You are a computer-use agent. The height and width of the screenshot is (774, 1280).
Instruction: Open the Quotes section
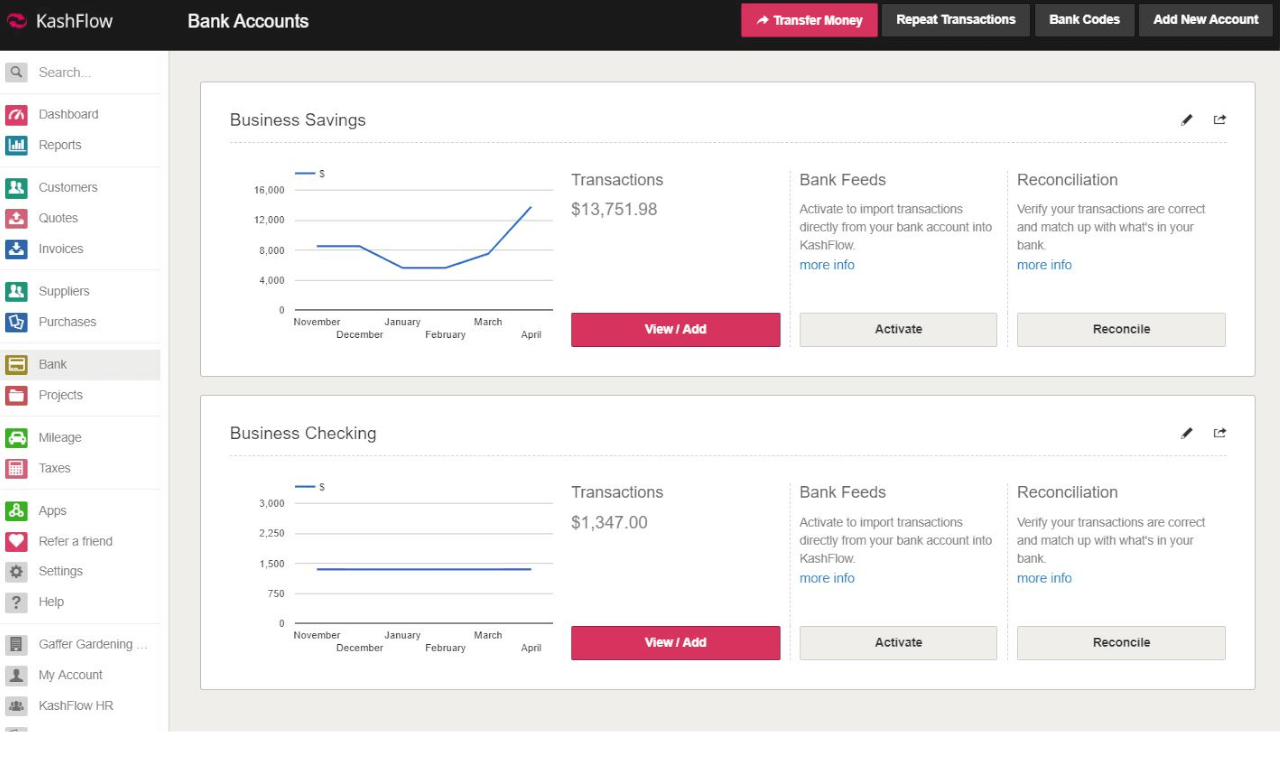click(58, 218)
